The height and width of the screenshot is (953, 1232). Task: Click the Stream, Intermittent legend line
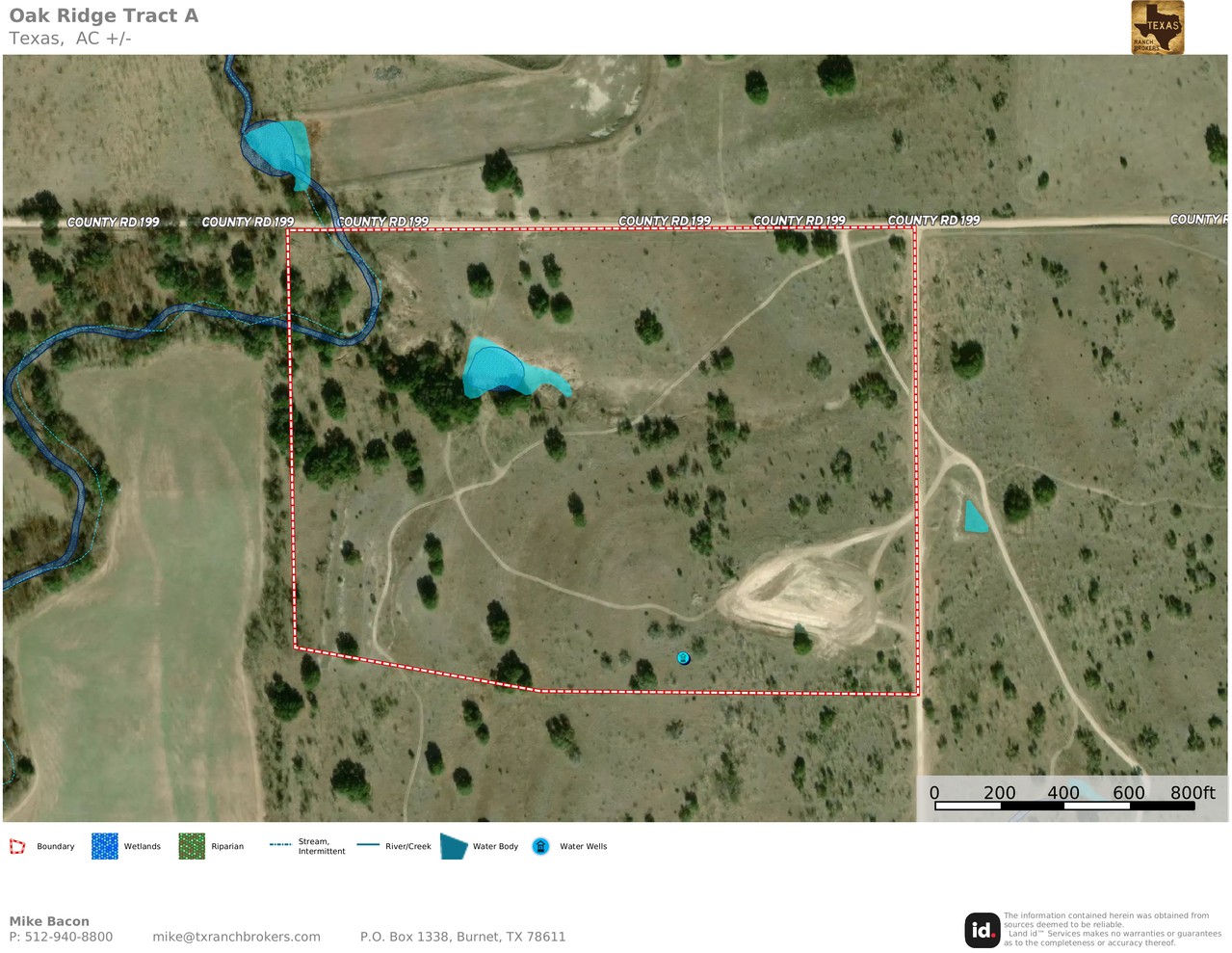(x=280, y=845)
